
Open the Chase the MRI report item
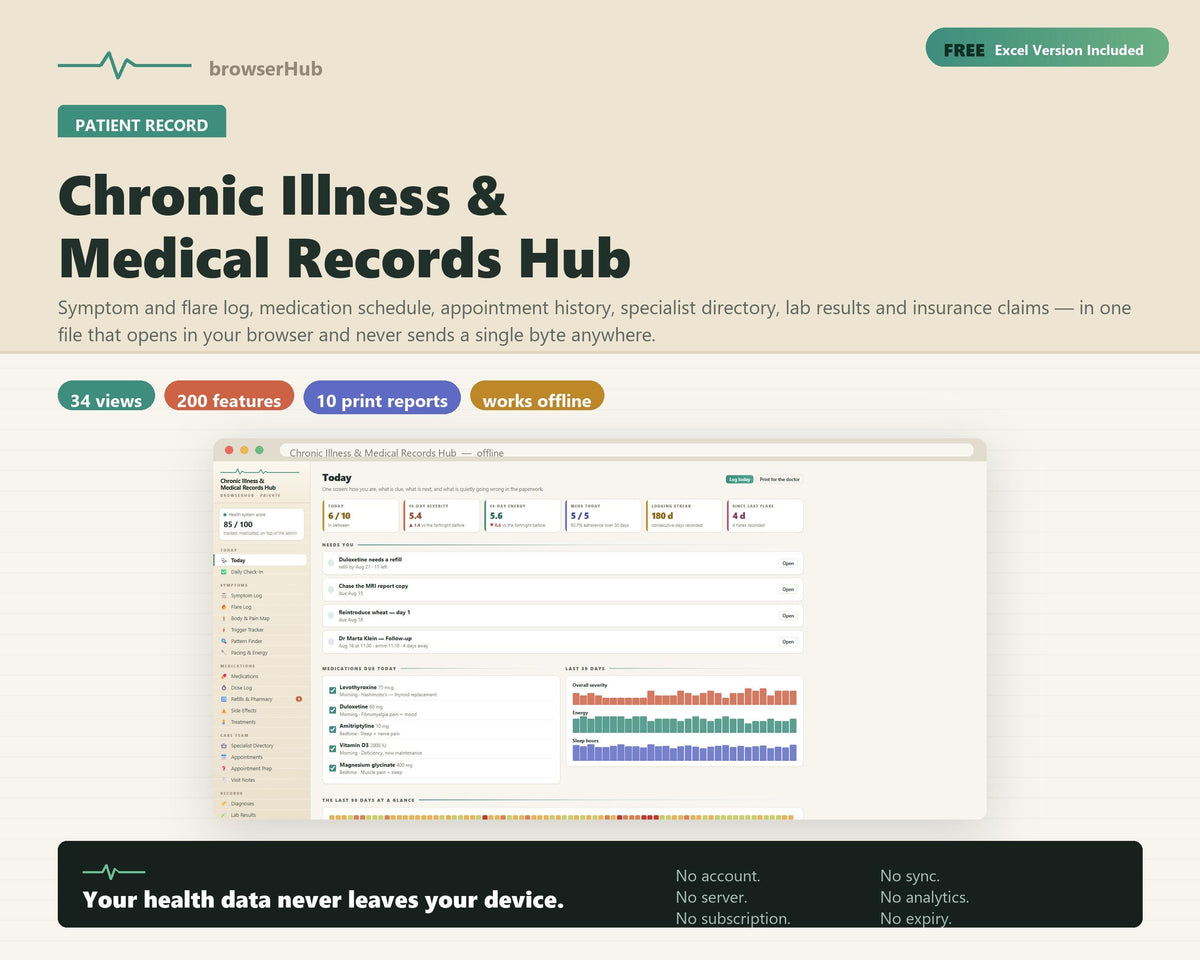[x=788, y=589]
